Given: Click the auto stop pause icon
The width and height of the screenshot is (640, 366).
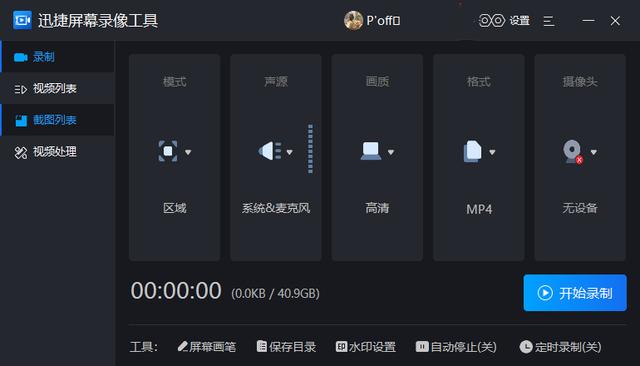Looking at the screenshot, I should pos(422,346).
